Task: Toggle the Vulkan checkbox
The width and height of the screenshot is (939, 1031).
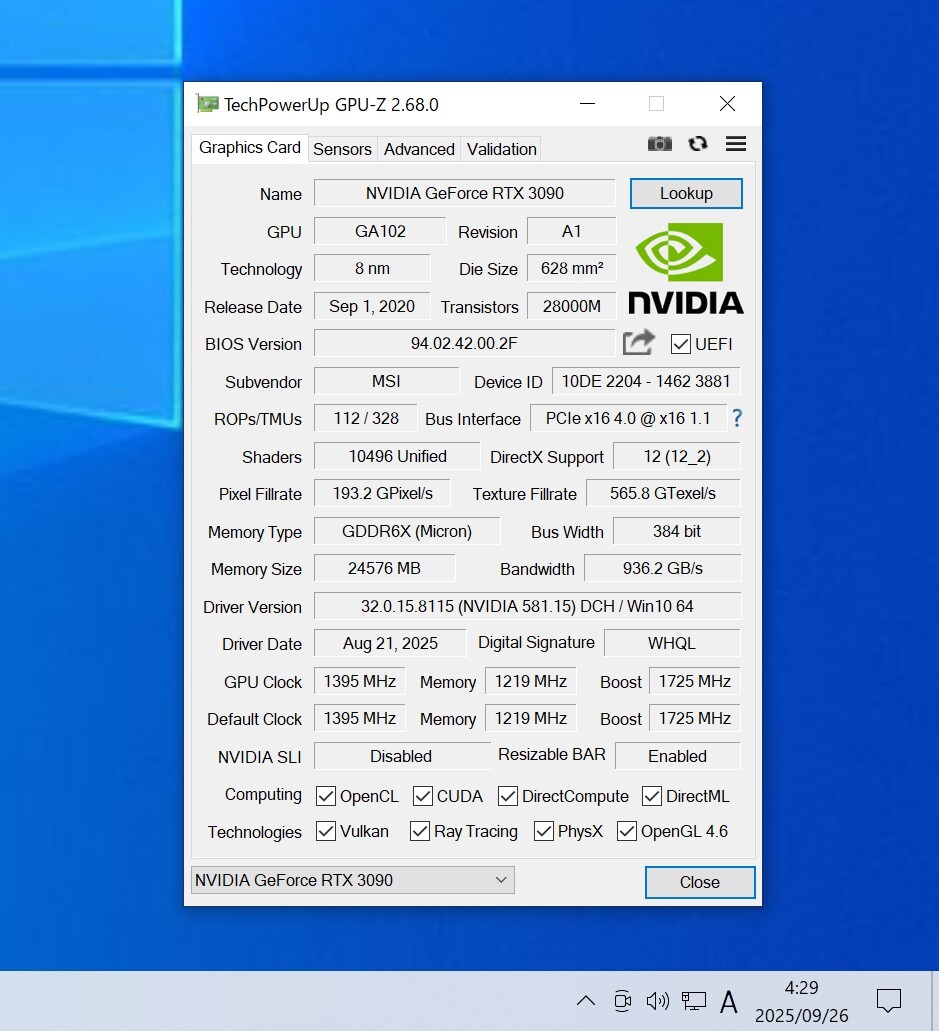Action: [x=325, y=831]
